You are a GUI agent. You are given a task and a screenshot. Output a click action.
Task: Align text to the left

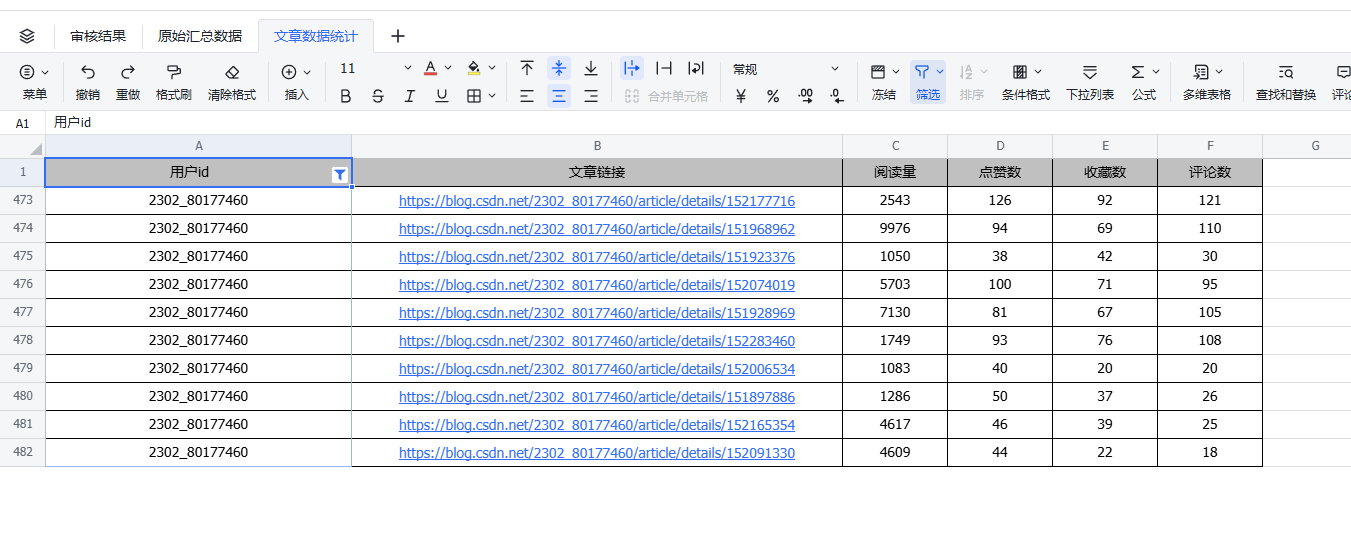[x=527, y=96]
